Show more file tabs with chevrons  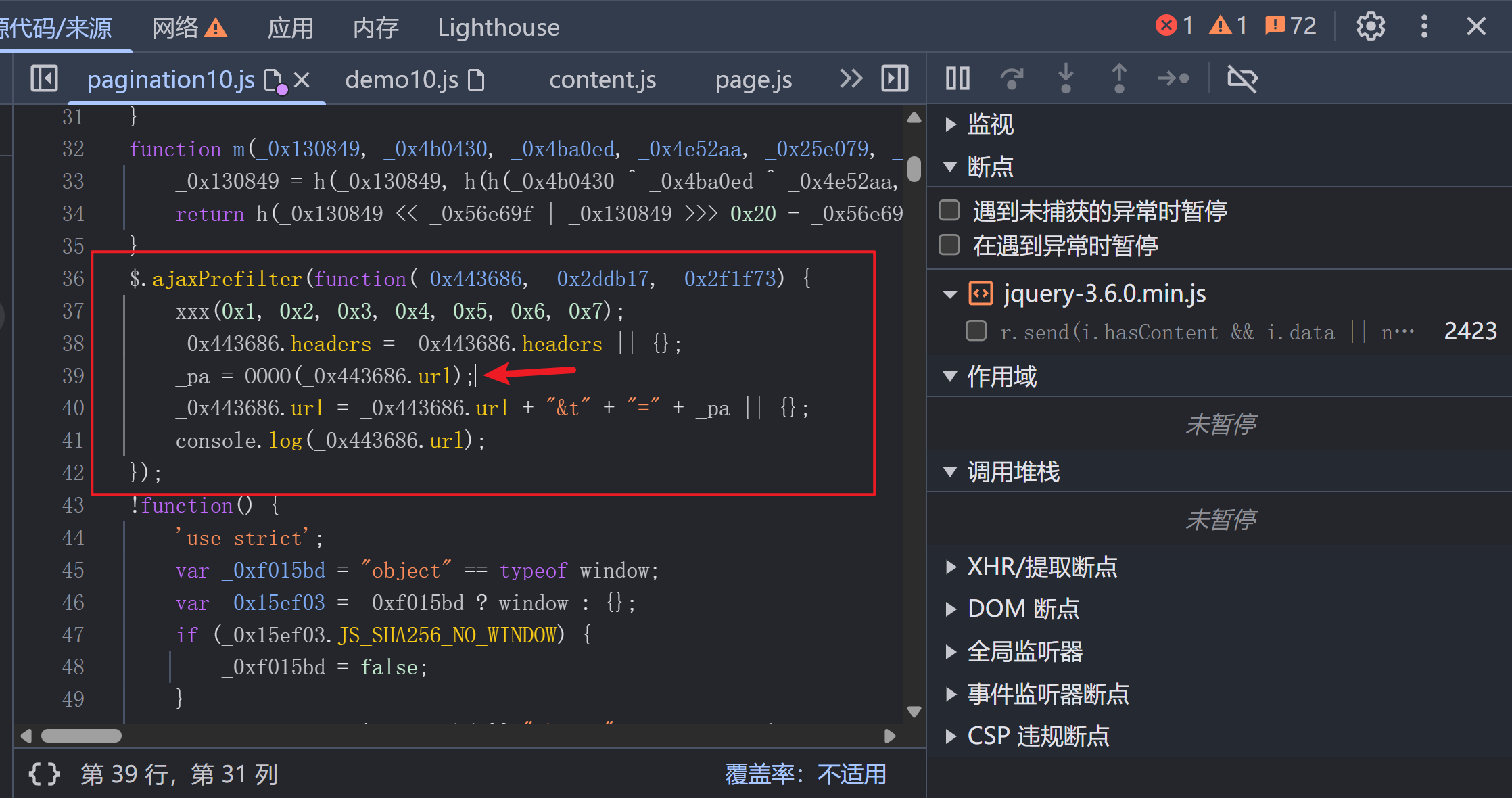point(851,78)
